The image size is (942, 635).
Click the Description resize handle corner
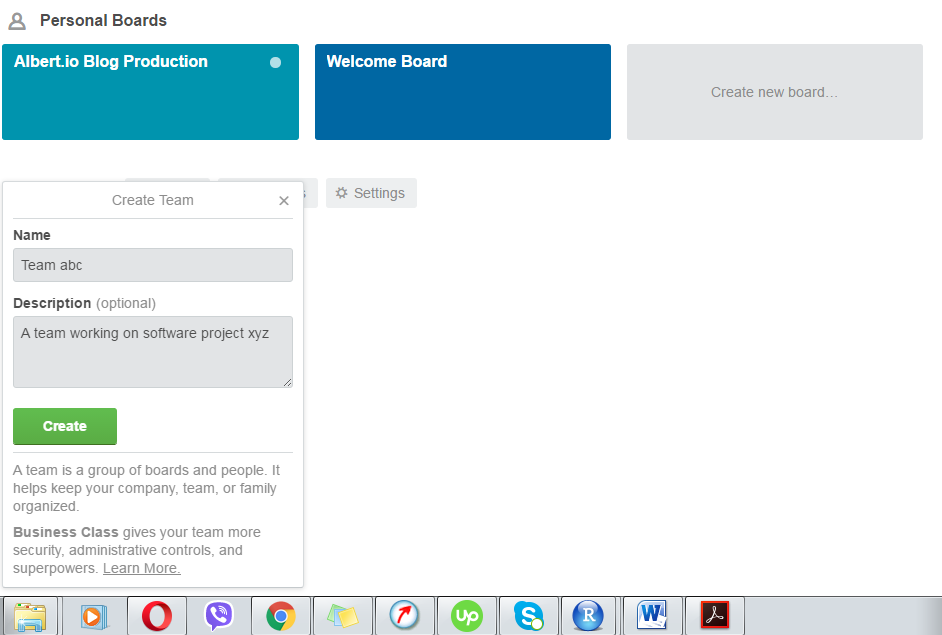click(x=287, y=382)
